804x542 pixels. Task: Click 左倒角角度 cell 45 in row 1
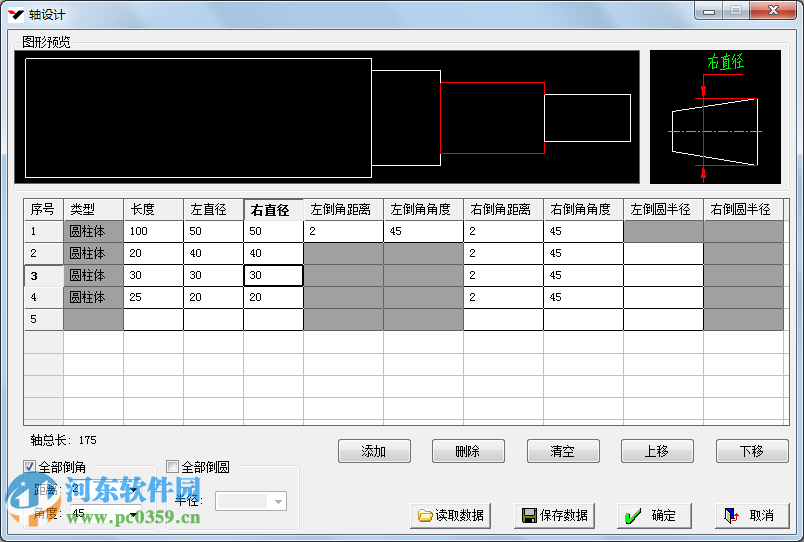pos(424,231)
